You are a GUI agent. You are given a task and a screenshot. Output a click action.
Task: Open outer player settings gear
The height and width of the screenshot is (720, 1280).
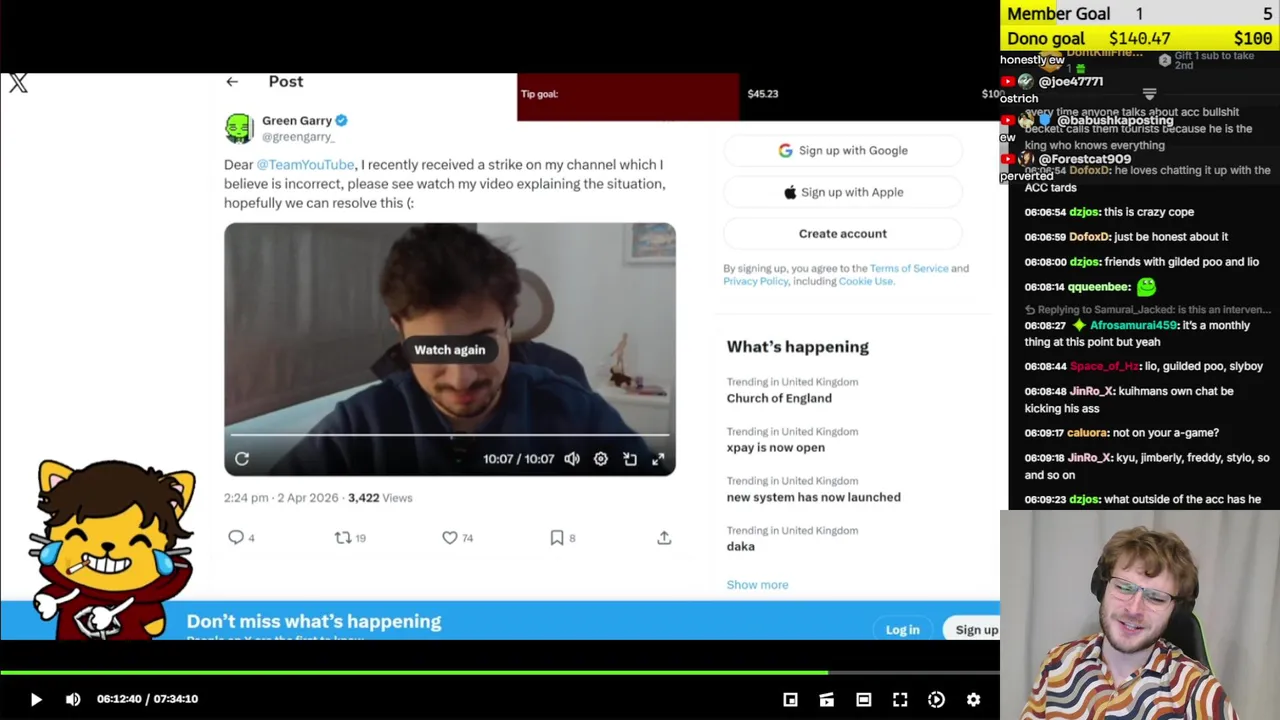[973, 700]
